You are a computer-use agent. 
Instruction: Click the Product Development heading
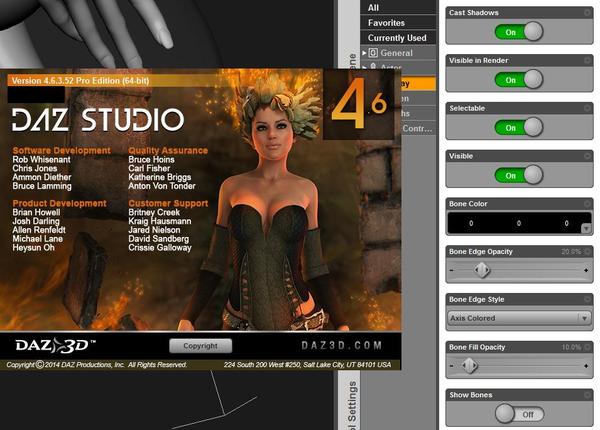(x=59, y=203)
